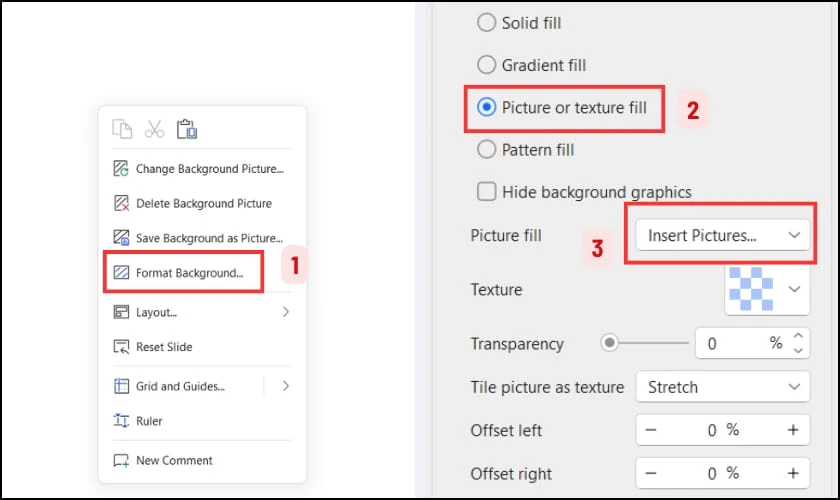
Task: Select the Solid fill radio button
Action: (x=486, y=23)
